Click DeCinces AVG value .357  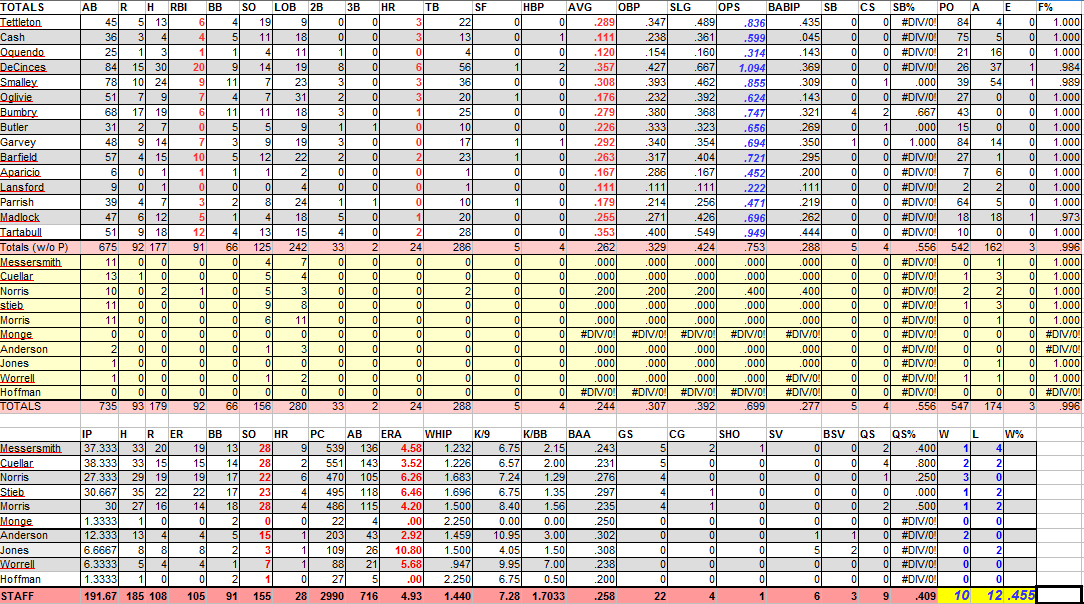coord(591,67)
